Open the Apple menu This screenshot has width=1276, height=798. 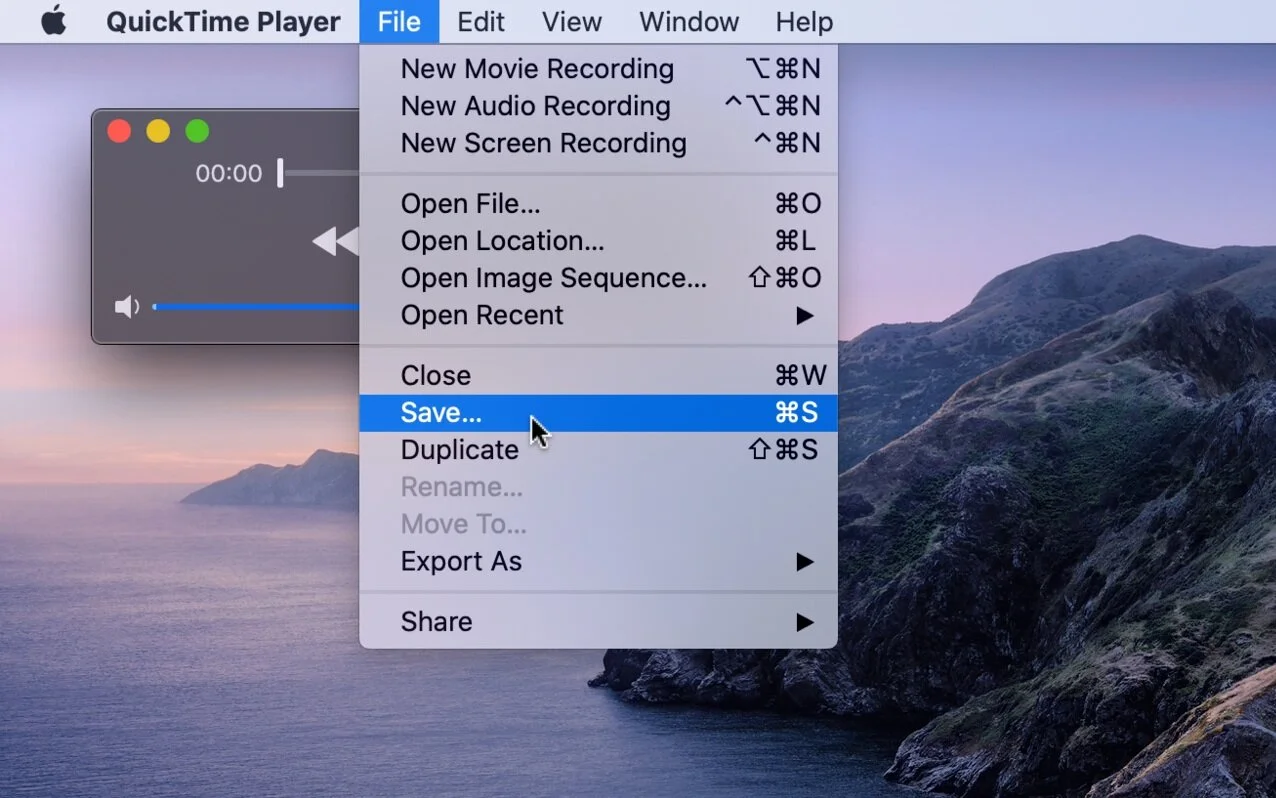(53, 21)
